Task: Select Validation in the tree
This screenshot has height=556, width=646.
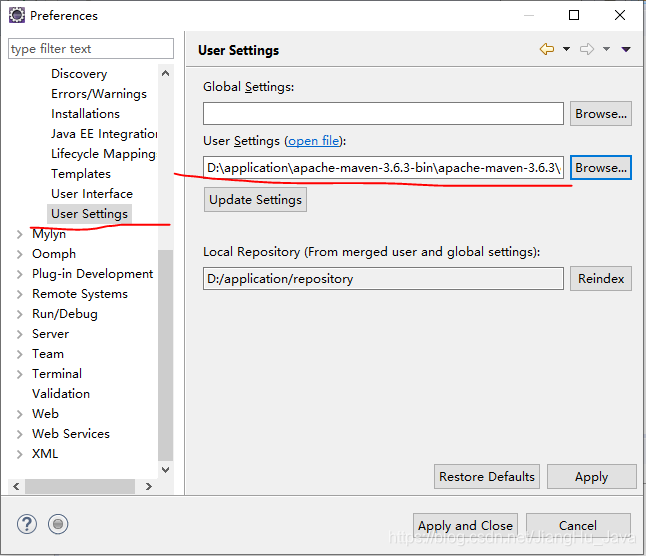Action: [61, 394]
